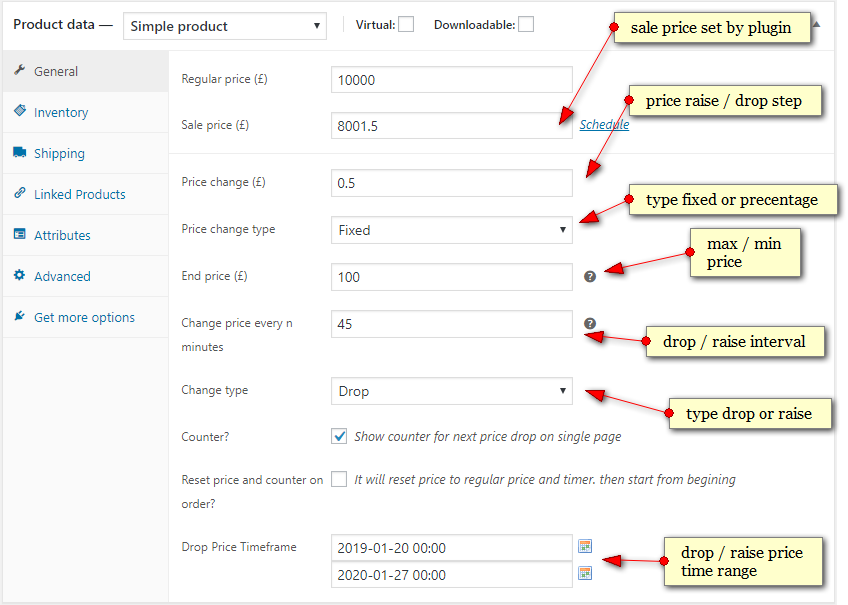Open the Price change type dropdown
The width and height of the screenshot is (848, 605).
451,229
